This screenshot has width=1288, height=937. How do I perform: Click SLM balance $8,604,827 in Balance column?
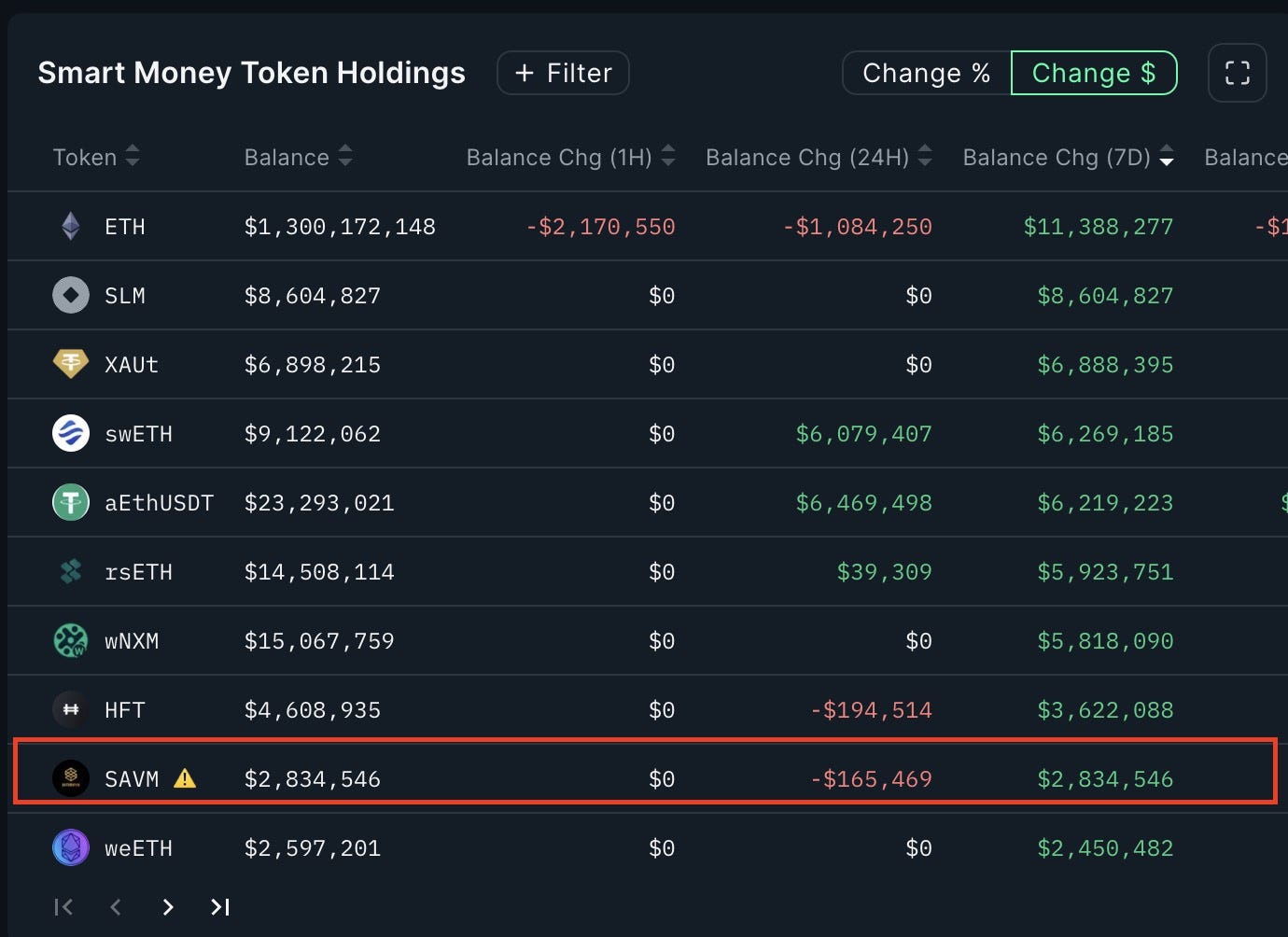313,296
